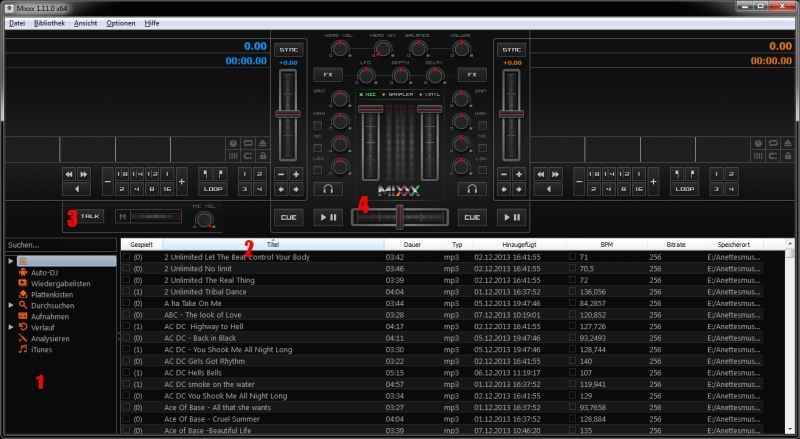Open Aufnahmen in the library sidebar
Image resolution: width=800 pixels, height=439 pixels.
click(x=49, y=316)
